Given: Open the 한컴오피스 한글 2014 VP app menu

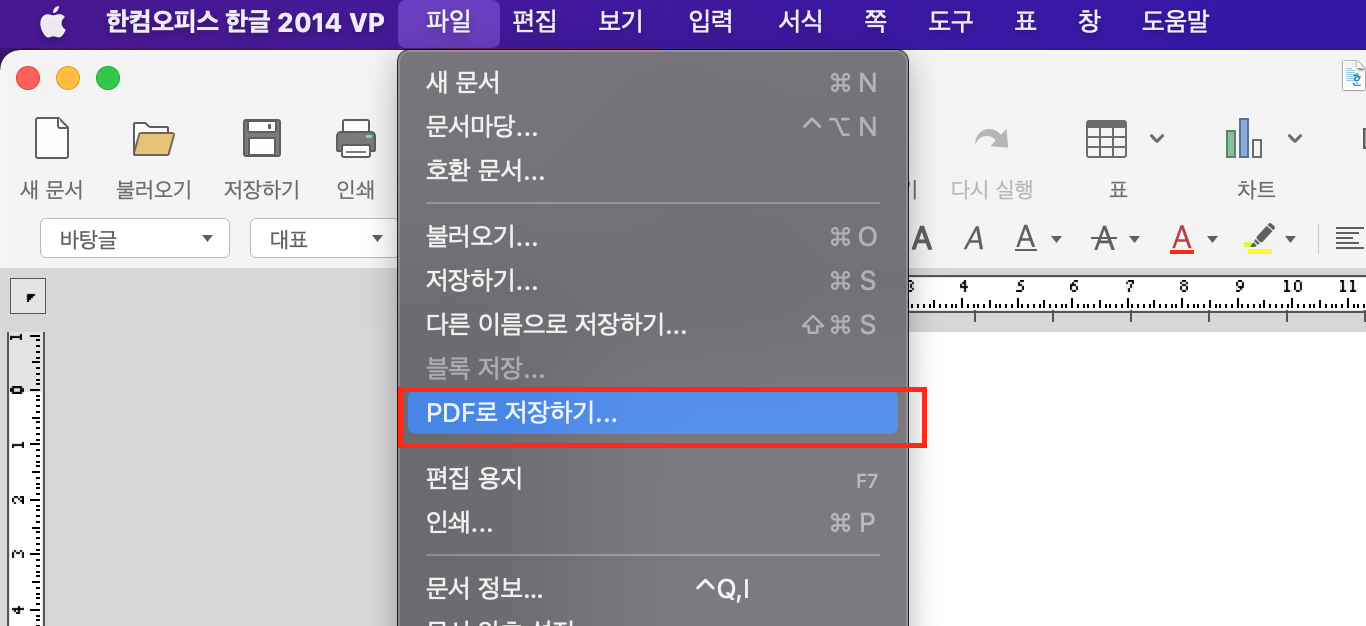Looking at the screenshot, I should (x=245, y=23).
